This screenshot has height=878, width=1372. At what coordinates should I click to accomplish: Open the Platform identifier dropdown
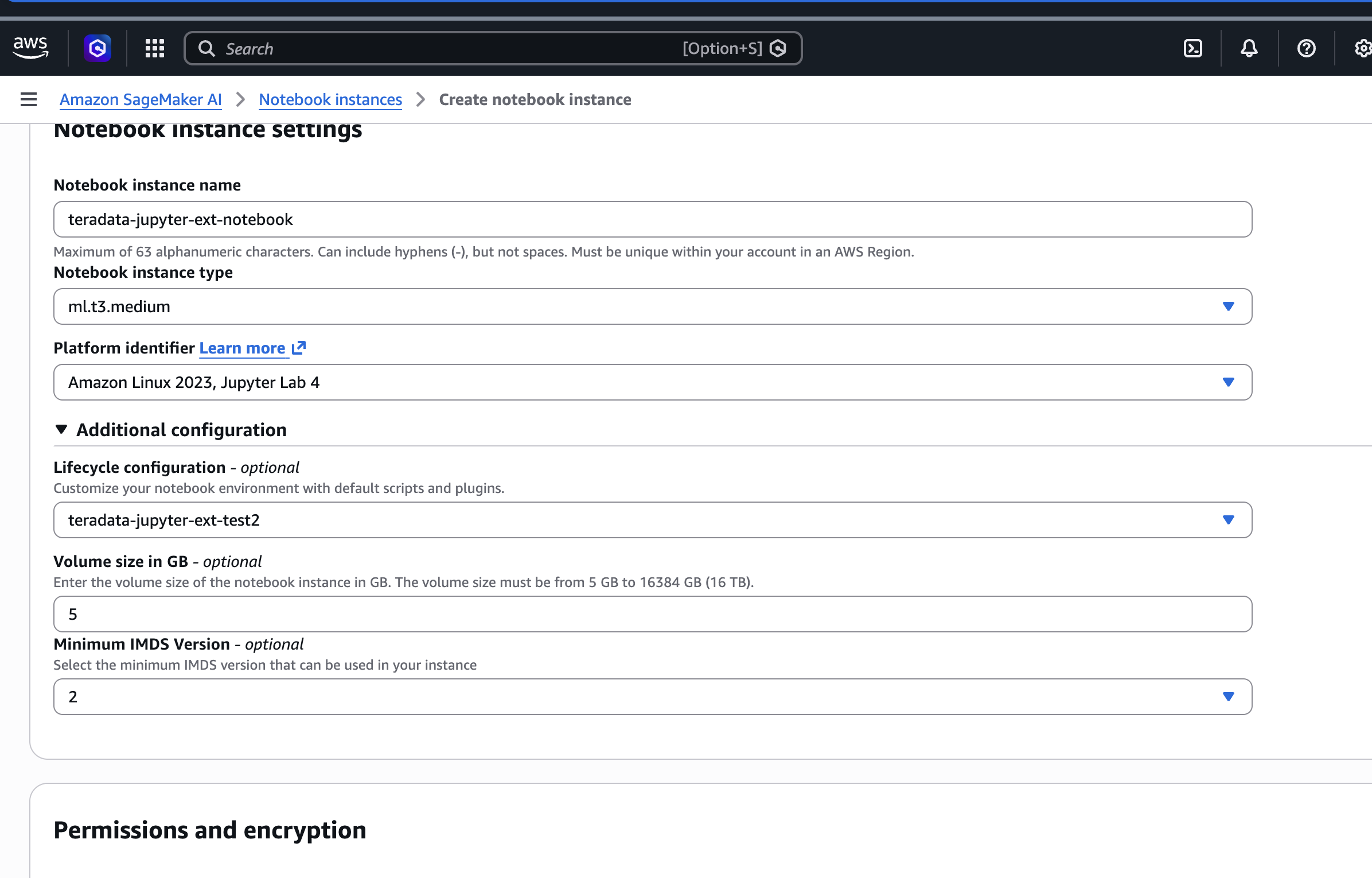[653, 382]
